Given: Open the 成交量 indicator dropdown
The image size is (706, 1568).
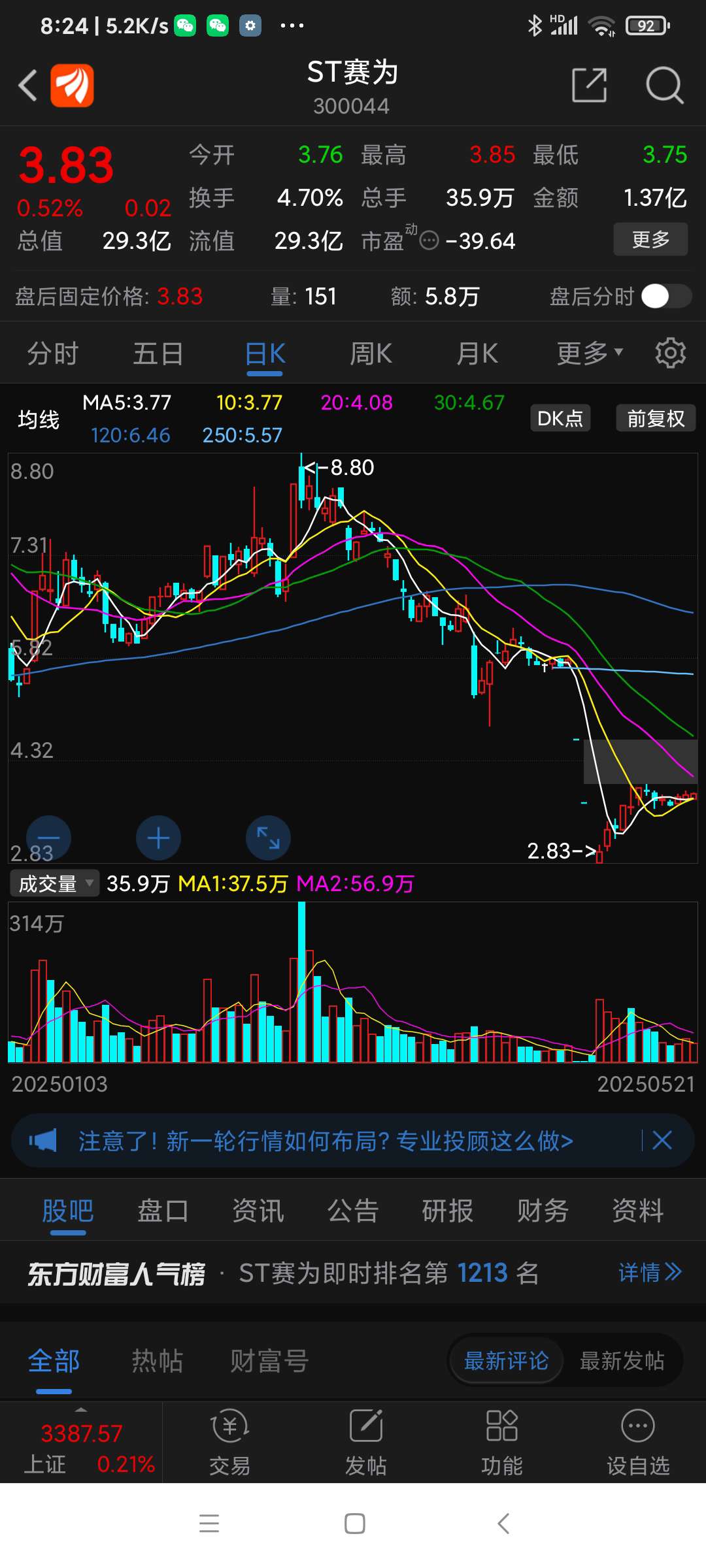Looking at the screenshot, I should 55,883.
